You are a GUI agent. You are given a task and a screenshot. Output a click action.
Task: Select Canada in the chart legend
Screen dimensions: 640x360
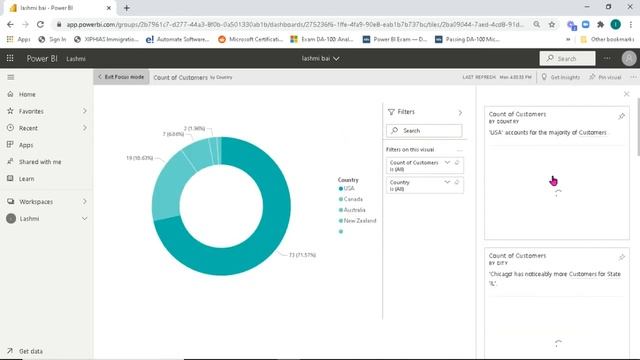[x=351, y=199]
